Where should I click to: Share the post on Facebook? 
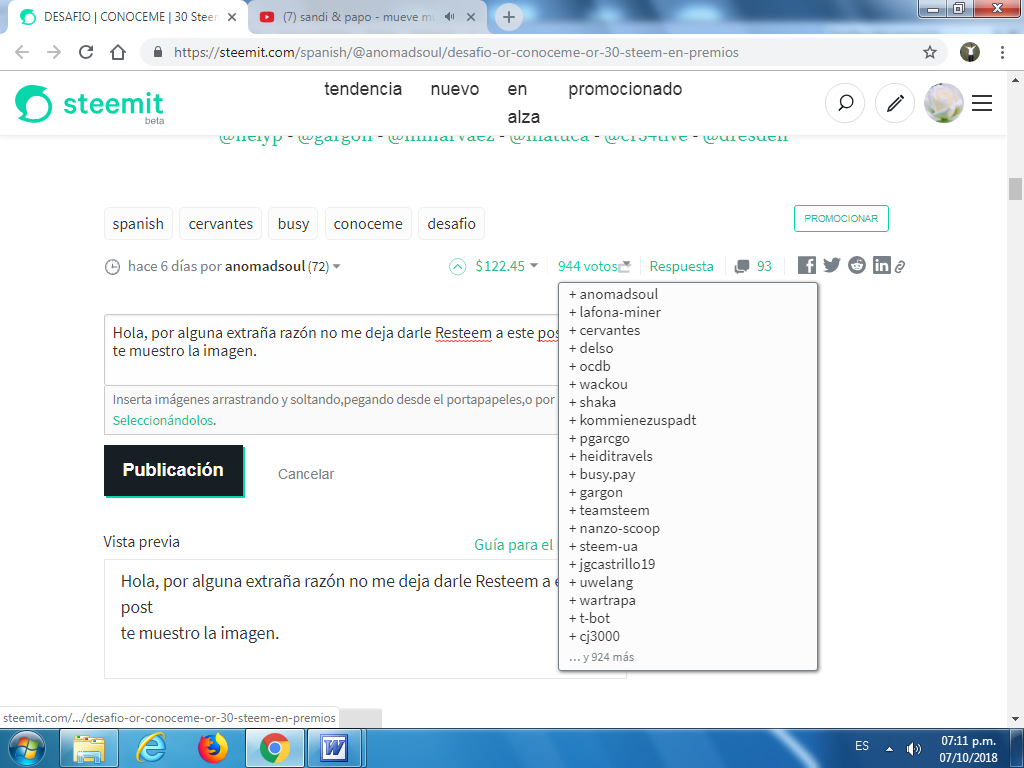(807, 265)
